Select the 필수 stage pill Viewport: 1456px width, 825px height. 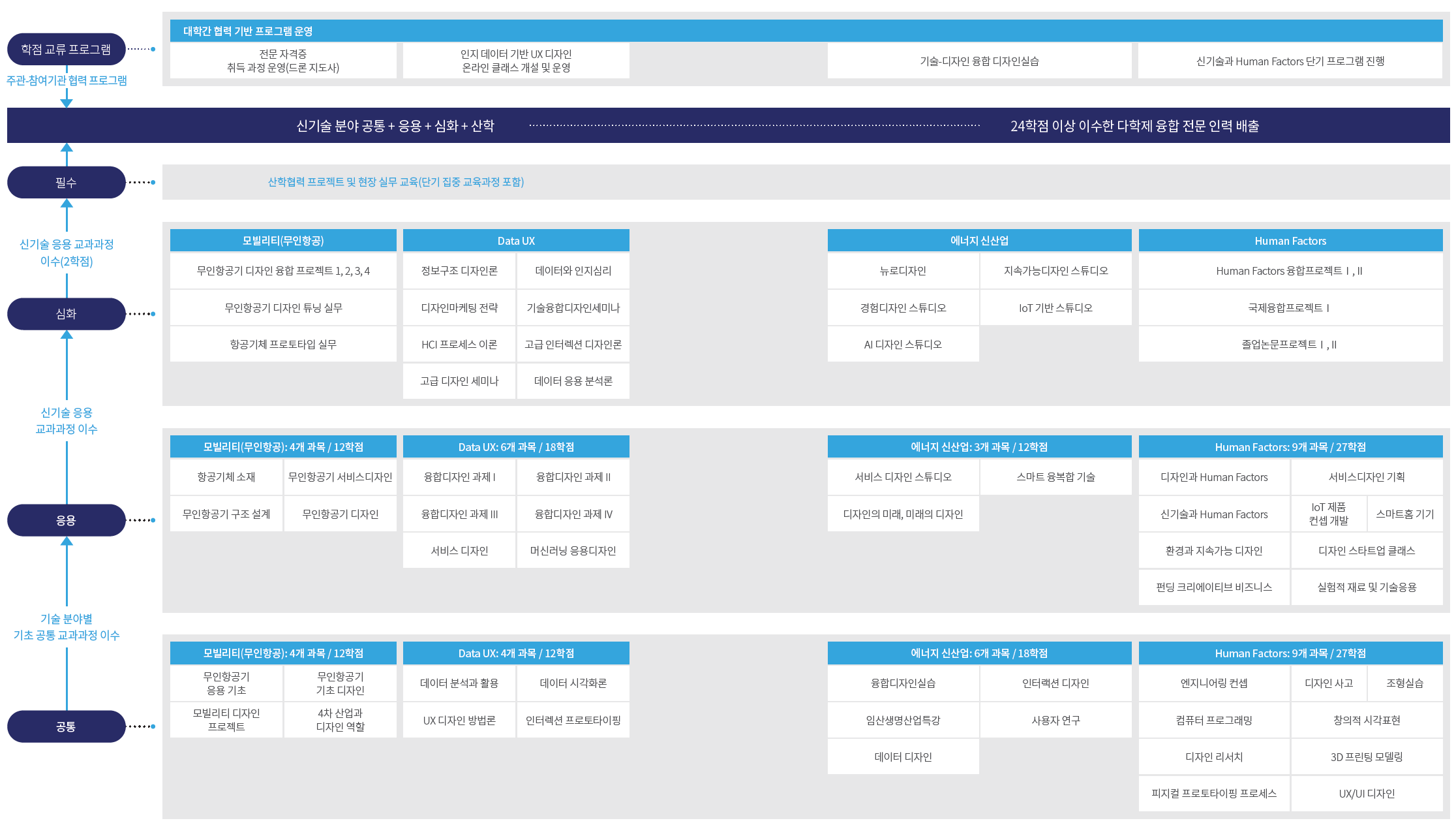(66, 182)
